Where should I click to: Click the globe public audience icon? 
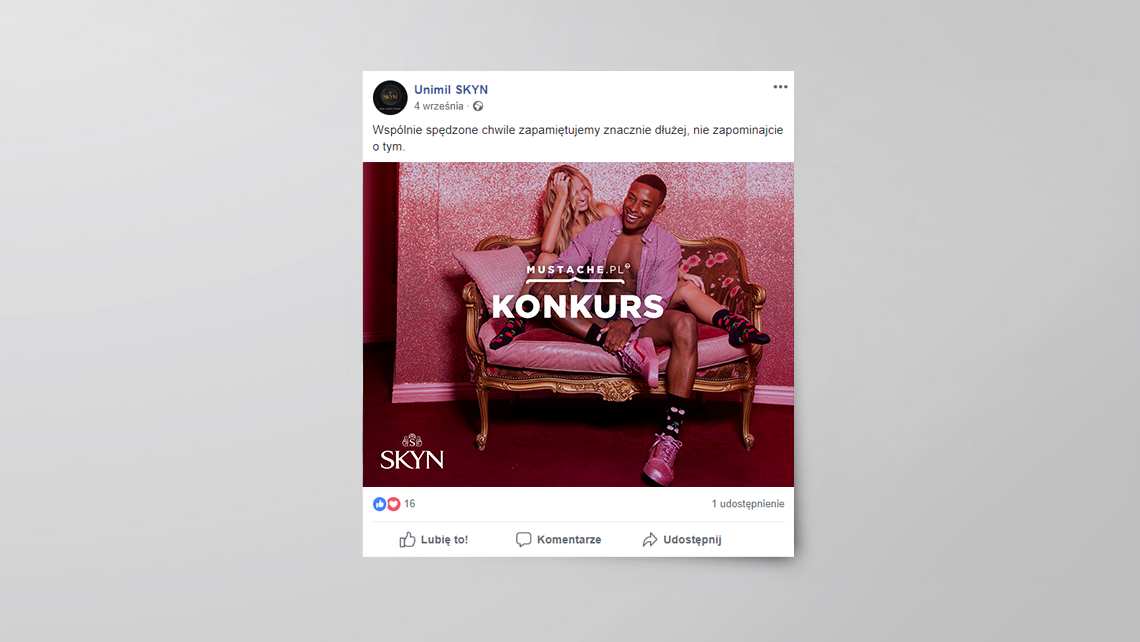point(478,106)
